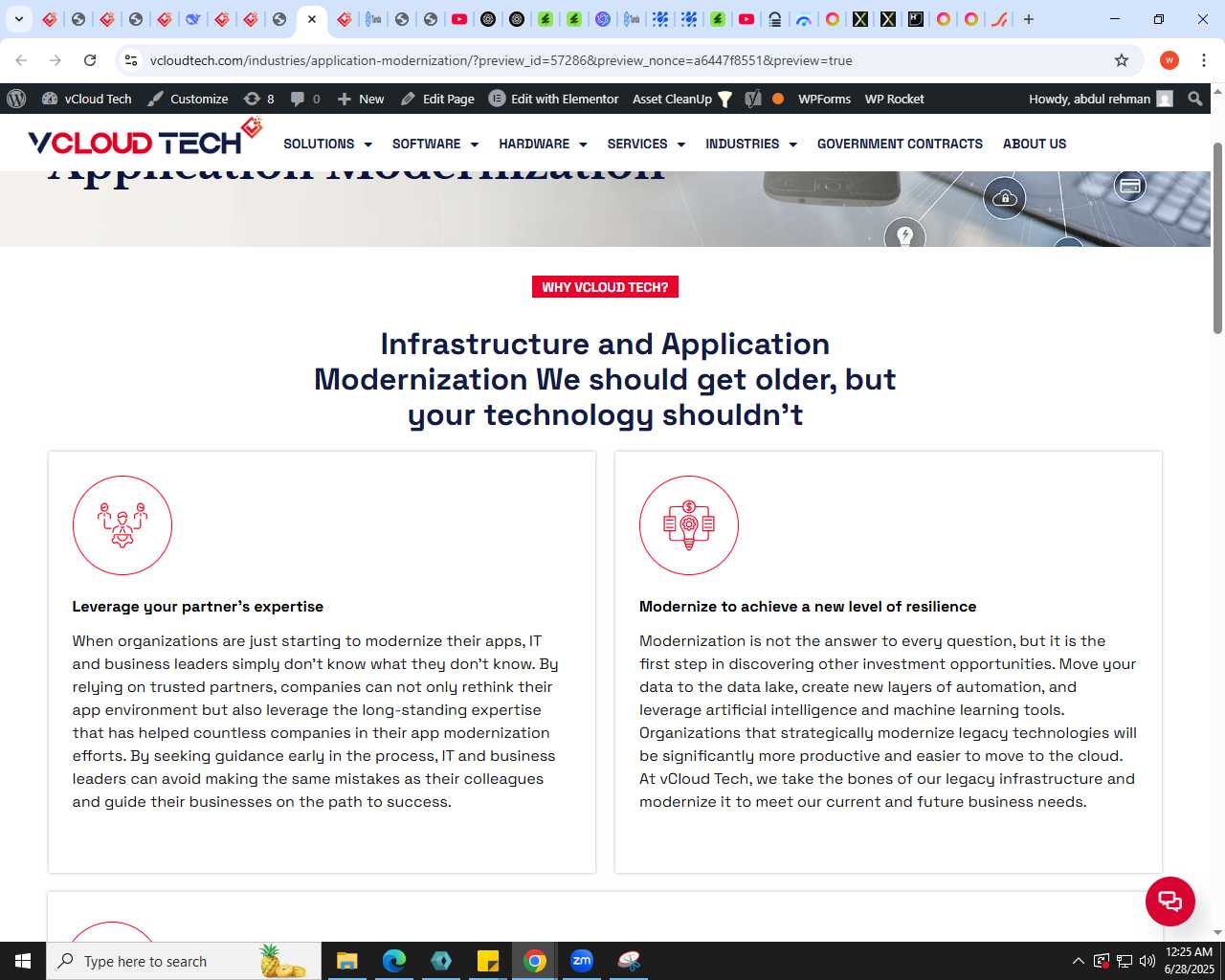Image resolution: width=1225 pixels, height=980 pixels.
Task: Open the WPForms admin menu
Action: pos(824,99)
